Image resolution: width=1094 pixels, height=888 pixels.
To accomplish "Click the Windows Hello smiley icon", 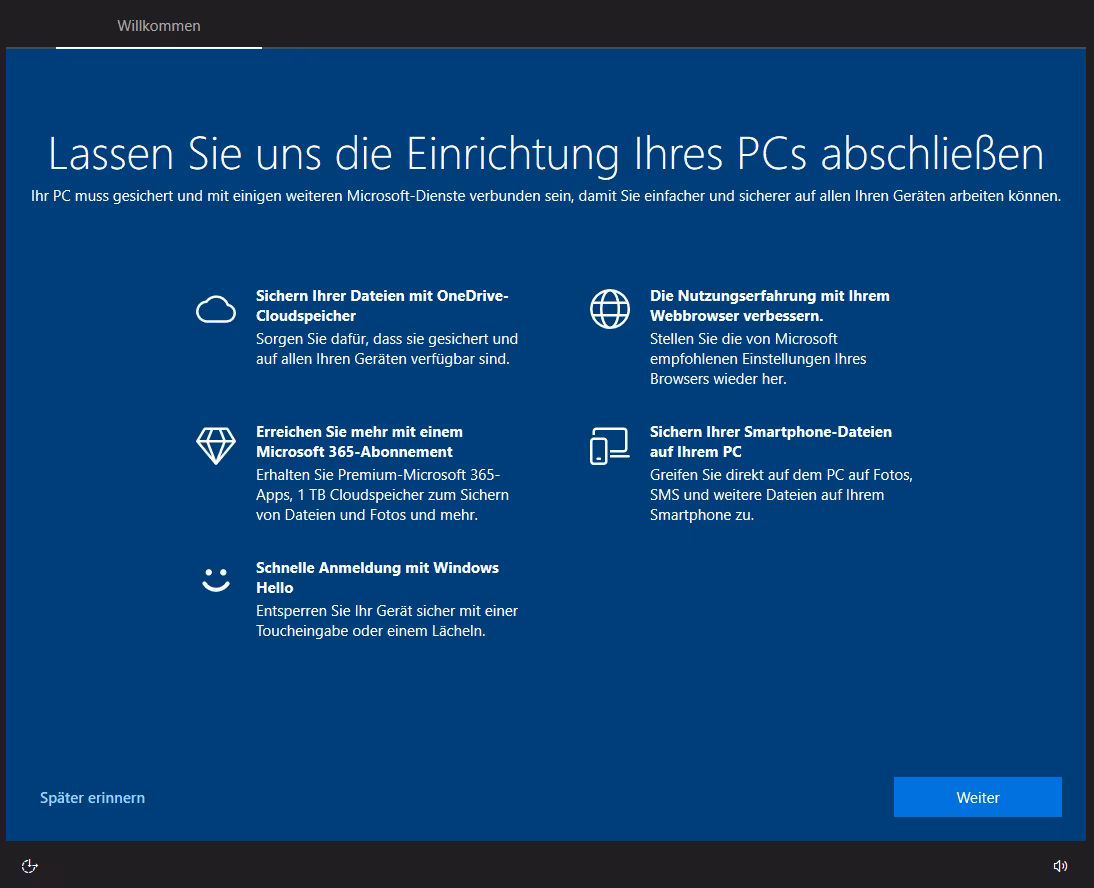I will point(216,580).
